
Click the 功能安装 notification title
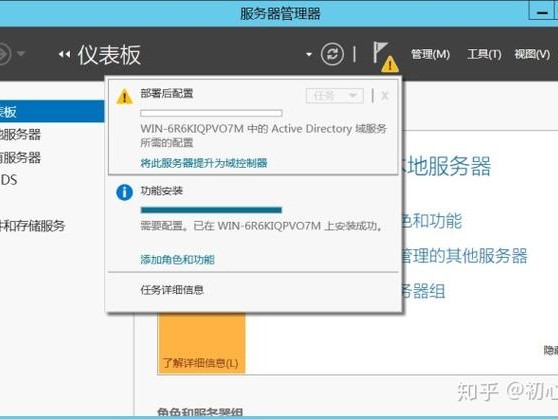coord(162,191)
